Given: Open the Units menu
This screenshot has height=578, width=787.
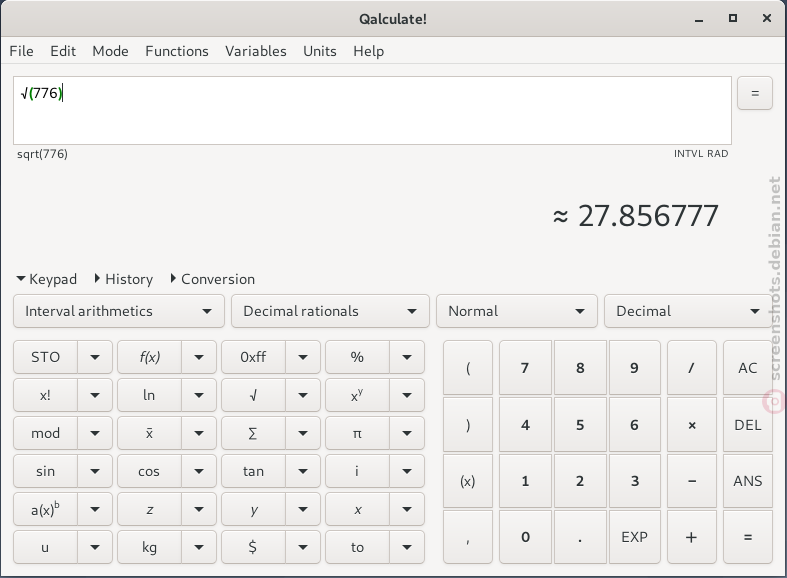Looking at the screenshot, I should 320,51.
